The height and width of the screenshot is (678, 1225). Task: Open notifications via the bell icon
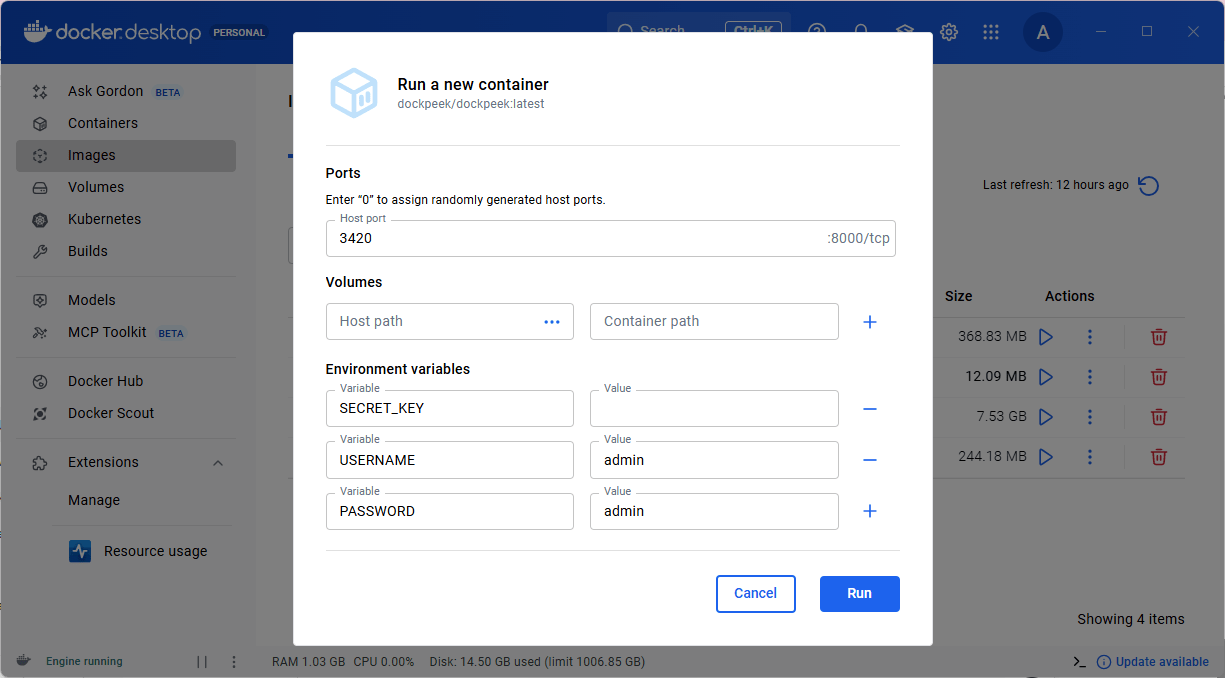[x=861, y=31]
